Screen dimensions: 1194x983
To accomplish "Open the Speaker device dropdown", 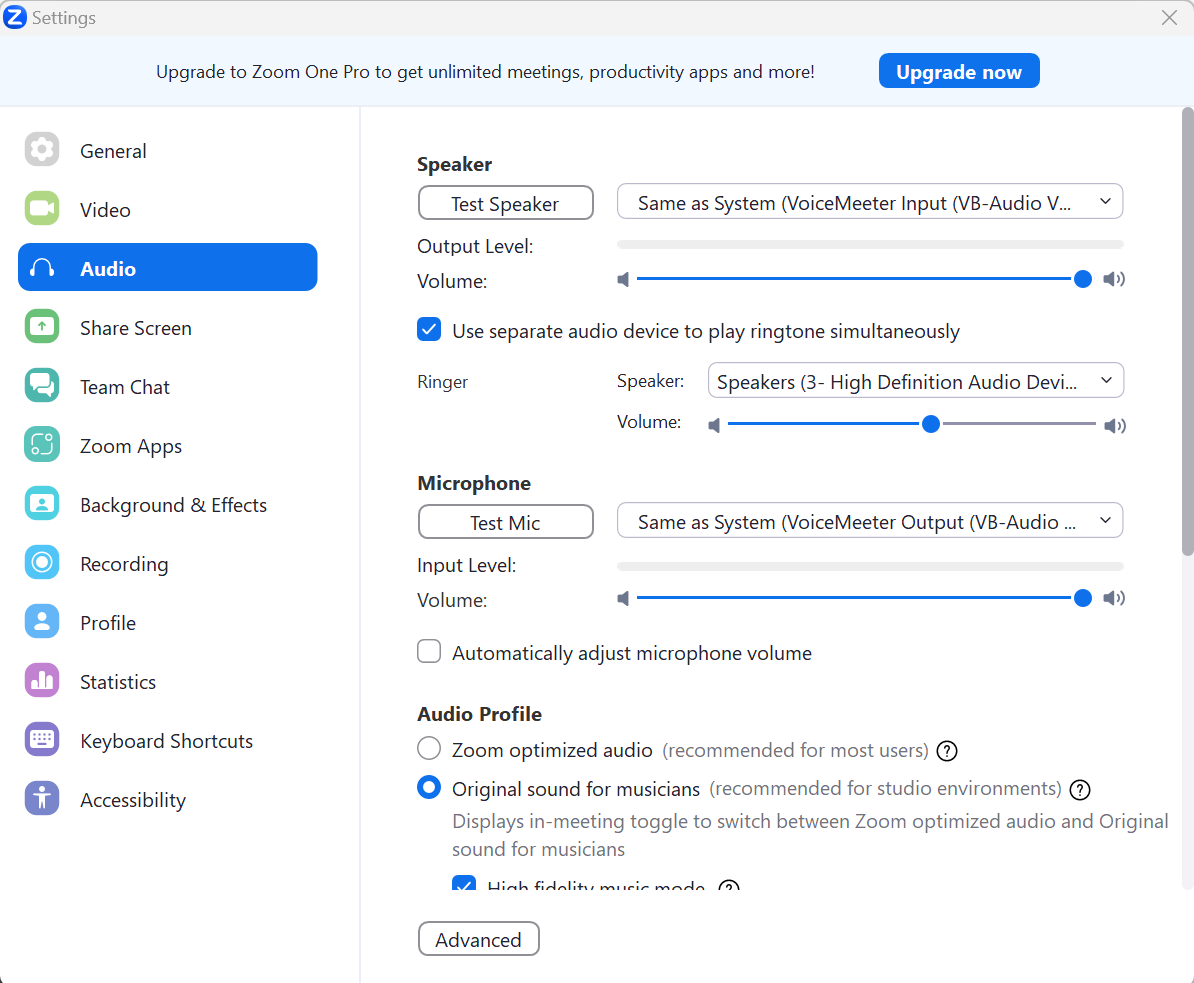I will [870, 202].
